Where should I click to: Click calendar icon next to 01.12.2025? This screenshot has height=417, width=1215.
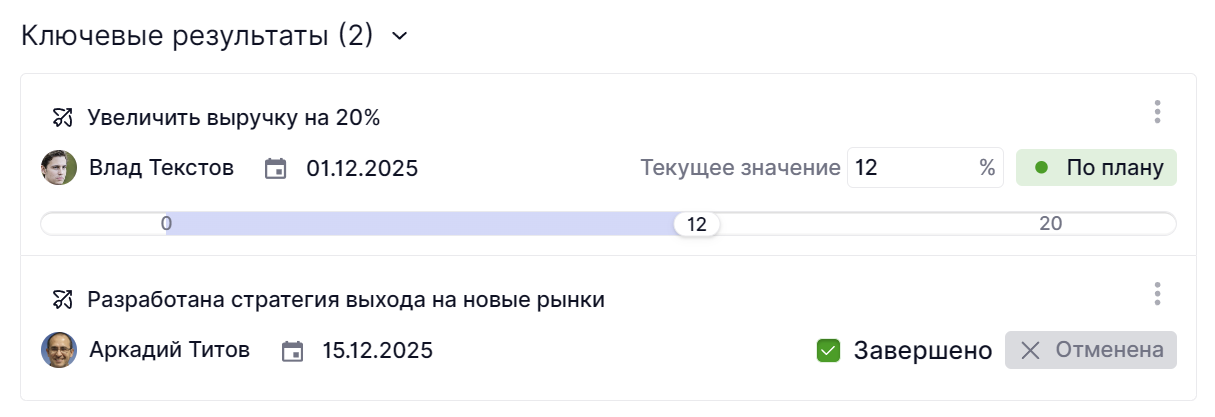click(275, 168)
